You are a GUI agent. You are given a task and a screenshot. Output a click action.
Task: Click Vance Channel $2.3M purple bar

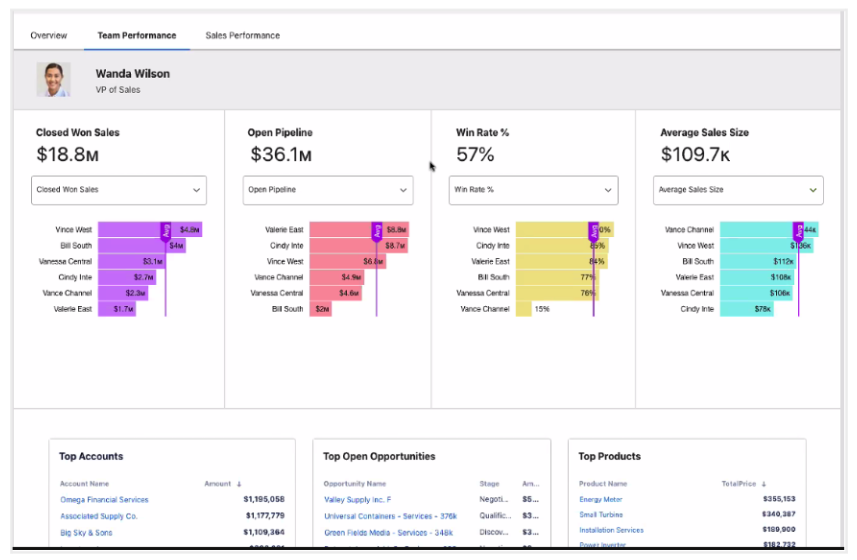[122, 293]
